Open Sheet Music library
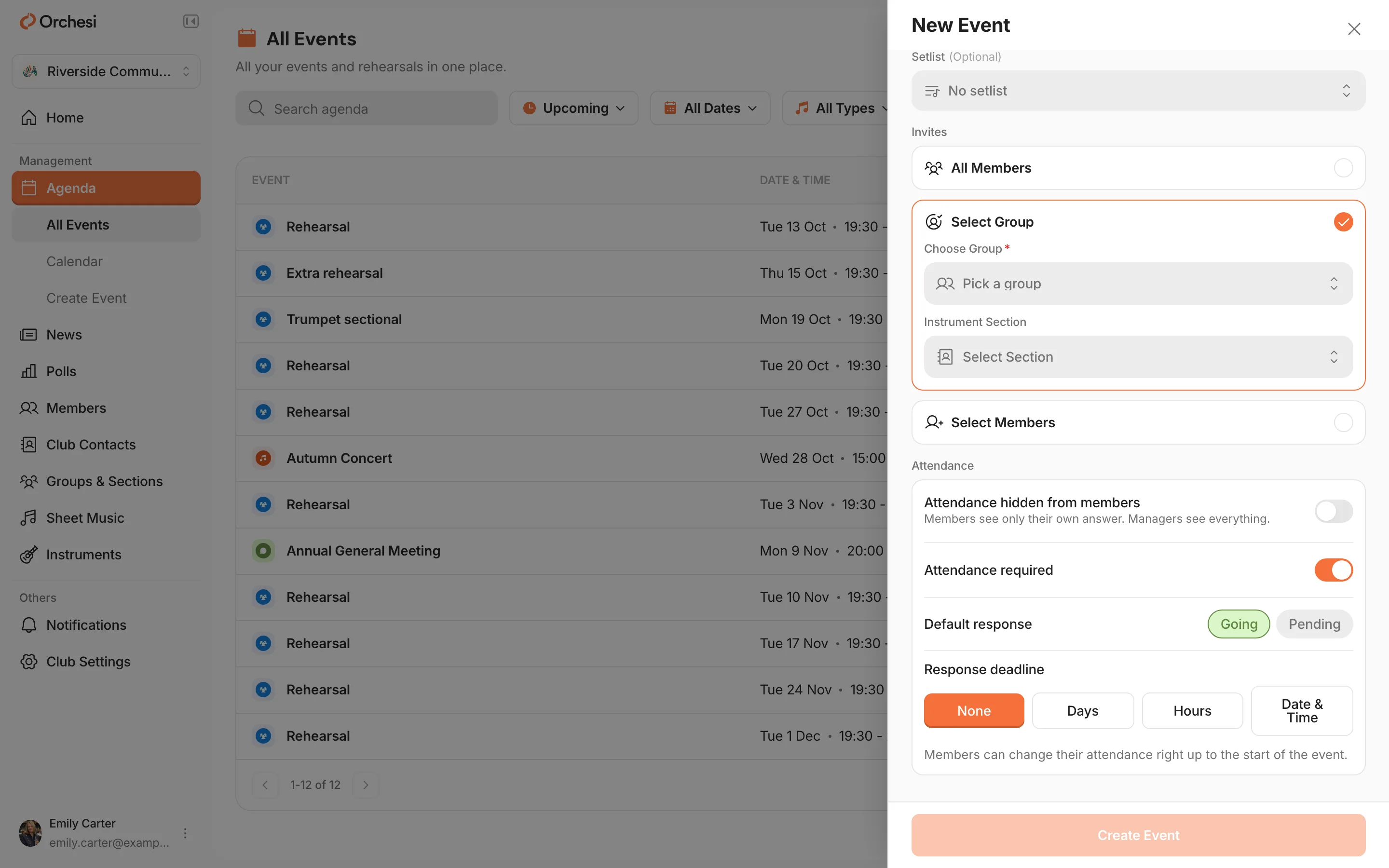Viewport: 1389px width, 868px height. pos(106,518)
